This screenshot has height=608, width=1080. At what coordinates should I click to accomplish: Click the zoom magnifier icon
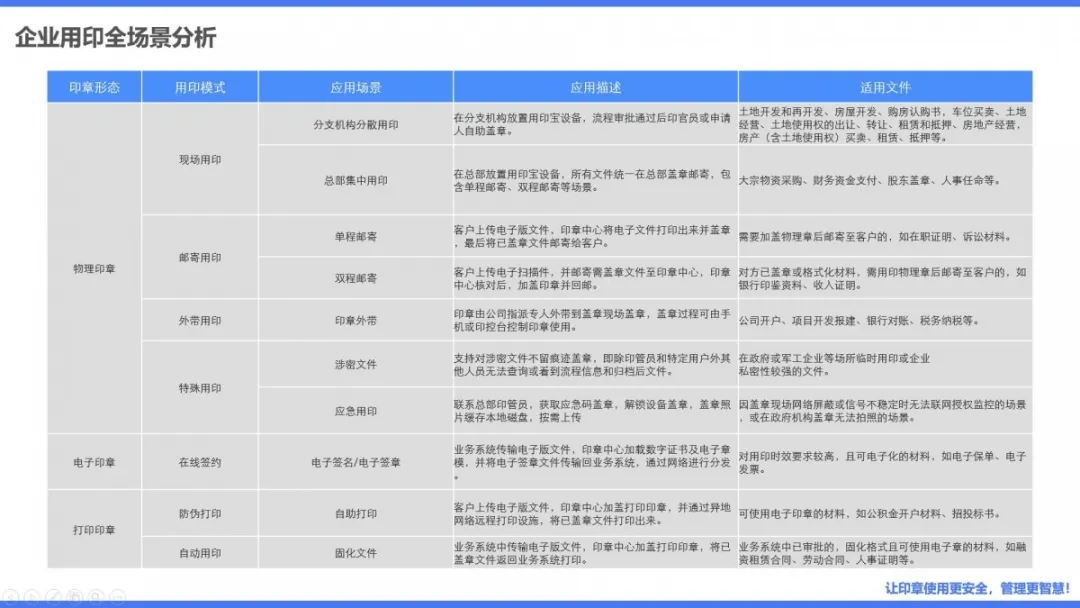98,597
